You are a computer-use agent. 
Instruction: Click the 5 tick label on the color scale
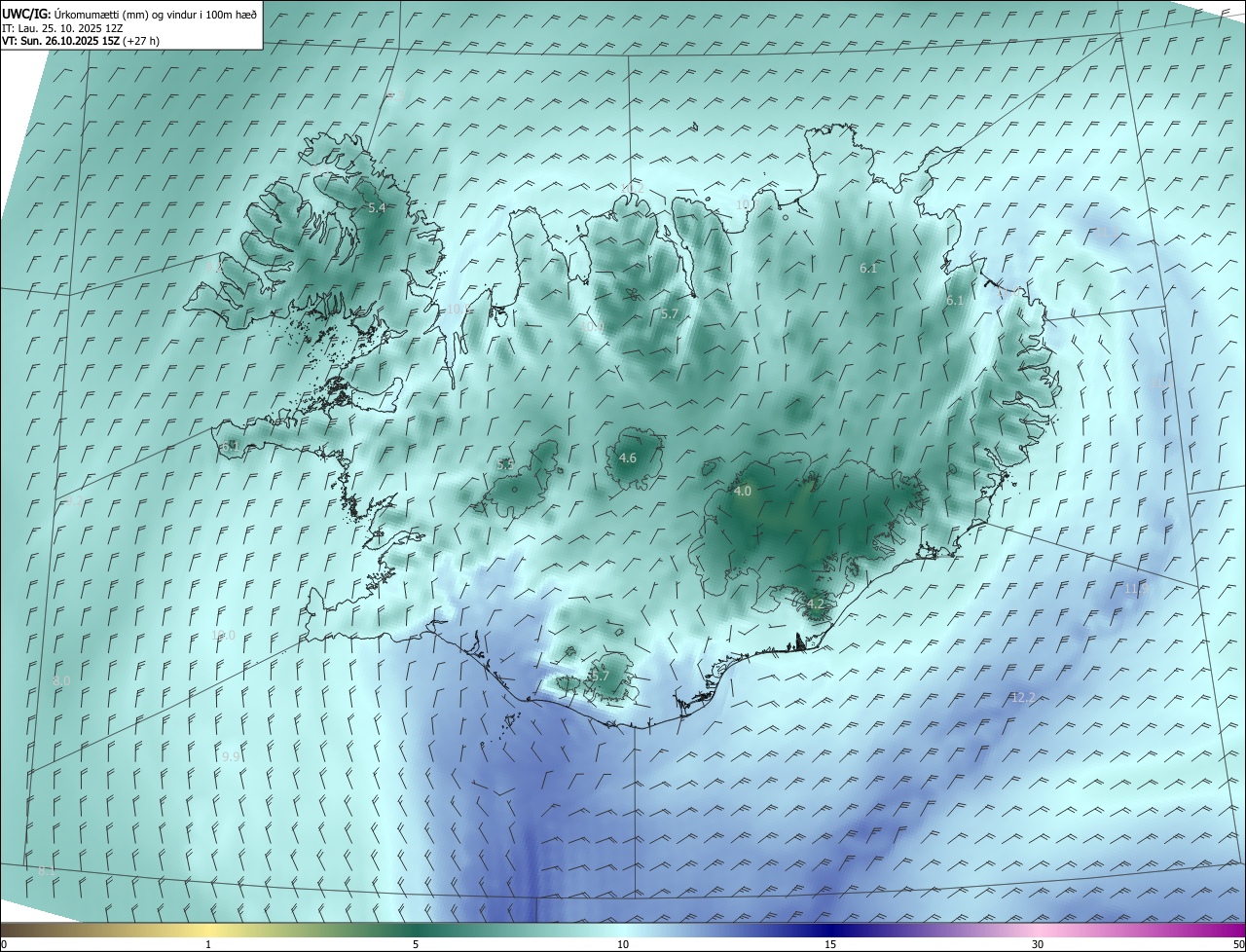tap(416, 944)
